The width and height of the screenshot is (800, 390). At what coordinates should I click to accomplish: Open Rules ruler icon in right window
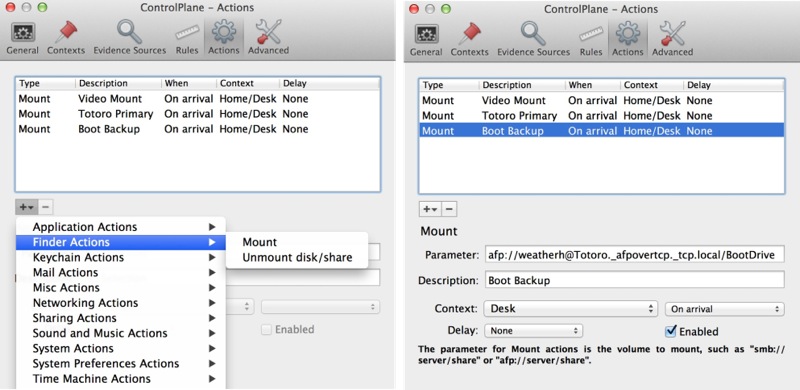click(x=591, y=39)
